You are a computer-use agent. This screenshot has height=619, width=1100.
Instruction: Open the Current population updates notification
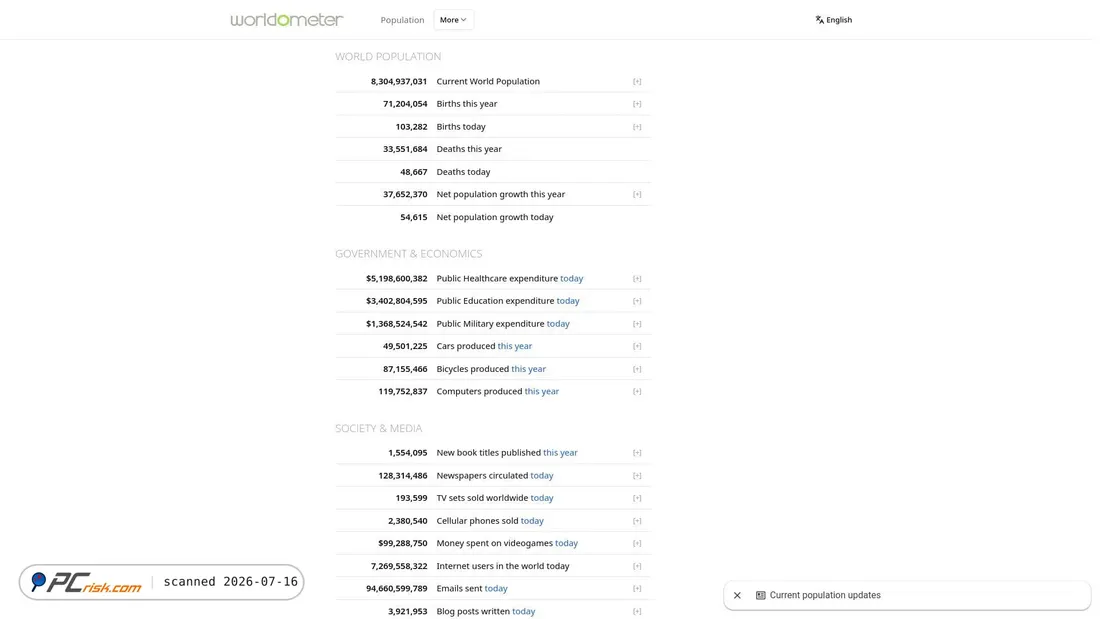tap(907, 595)
